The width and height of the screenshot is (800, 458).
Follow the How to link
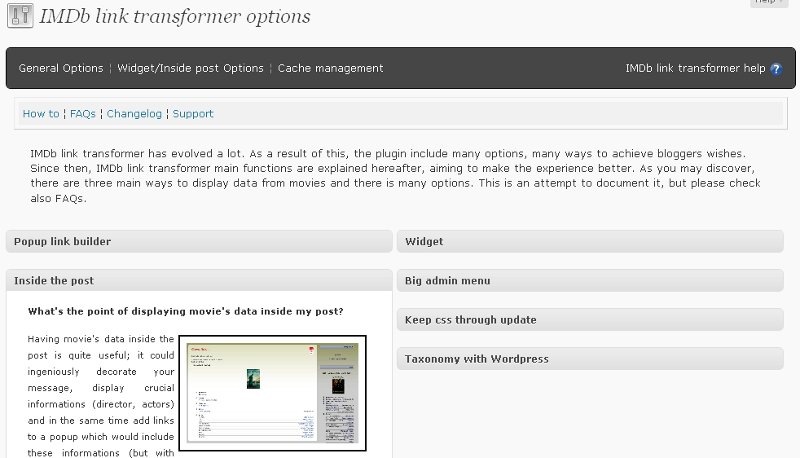41,114
